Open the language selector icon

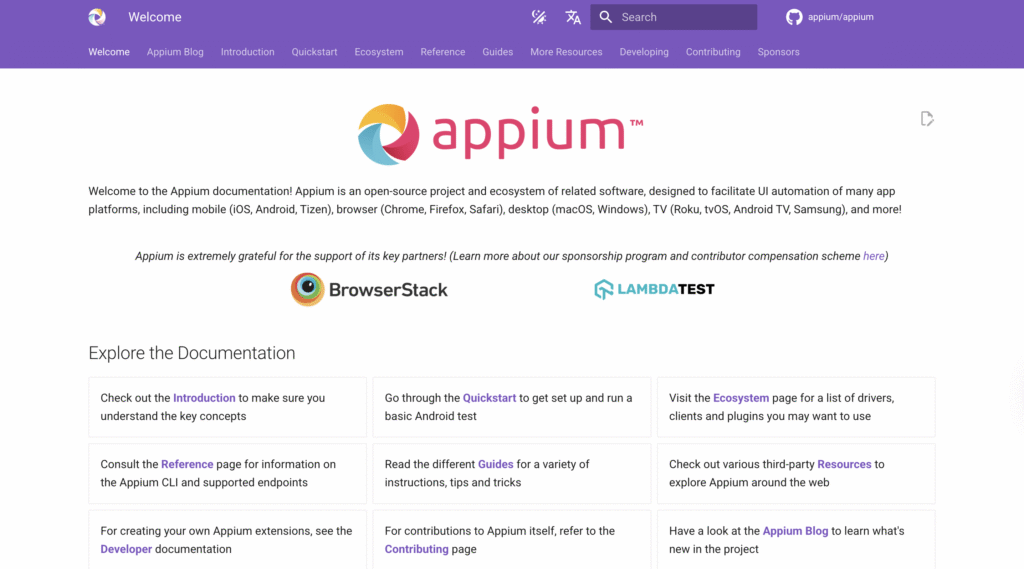point(573,17)
